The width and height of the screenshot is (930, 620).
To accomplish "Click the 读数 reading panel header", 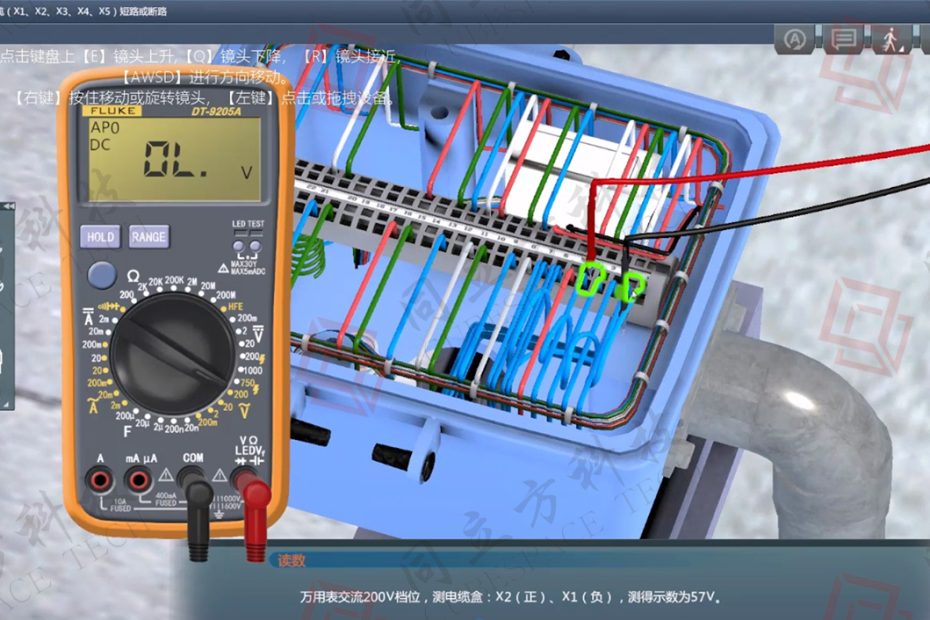I will tap(291, 560).
